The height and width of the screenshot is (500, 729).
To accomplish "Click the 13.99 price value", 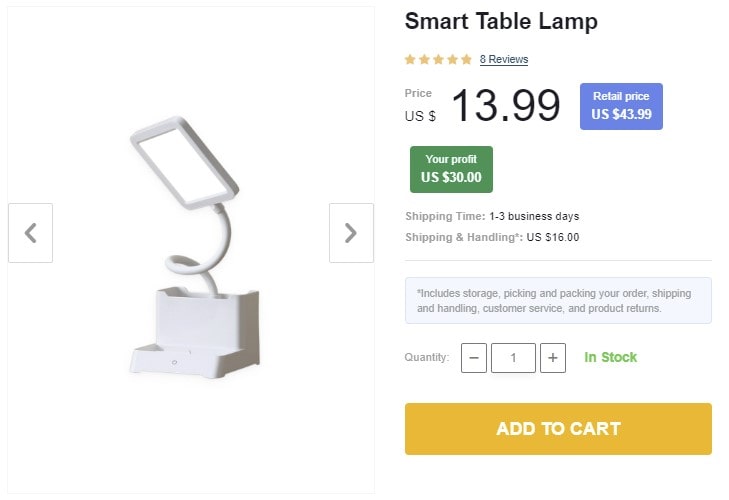I will click(x=505, y=105).
